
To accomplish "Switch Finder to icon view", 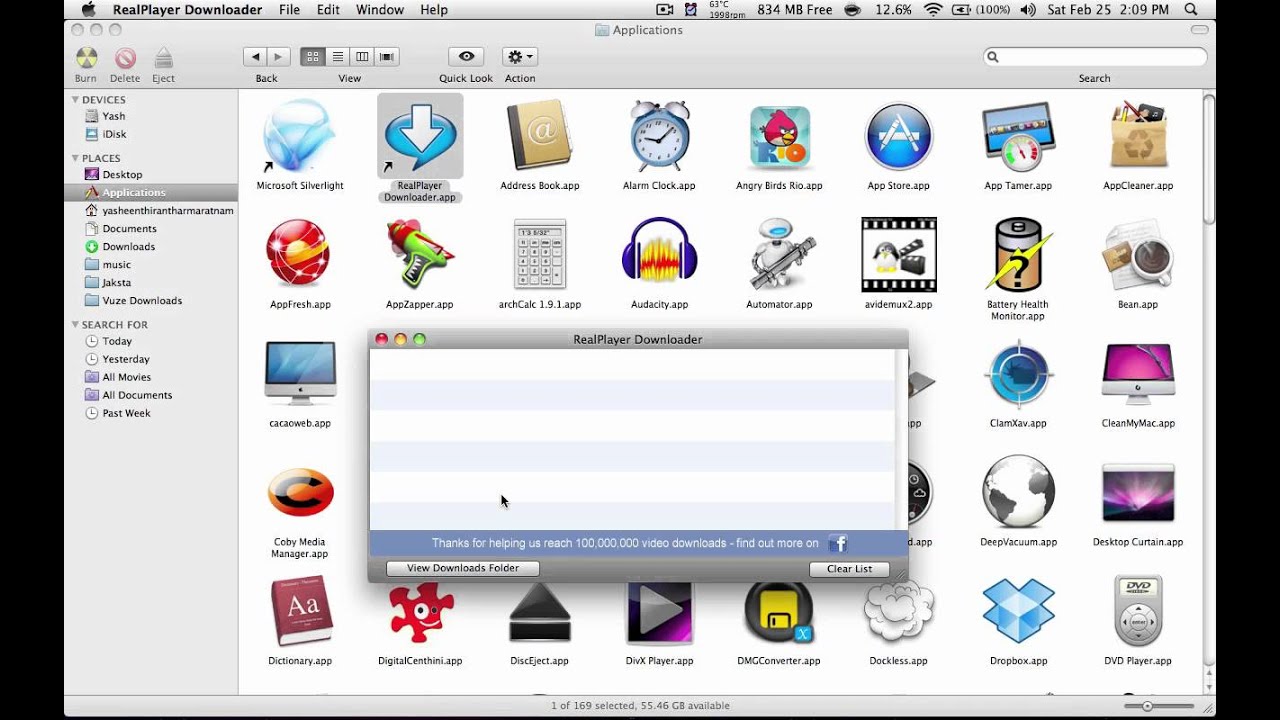I will click(x=312, y=57).
